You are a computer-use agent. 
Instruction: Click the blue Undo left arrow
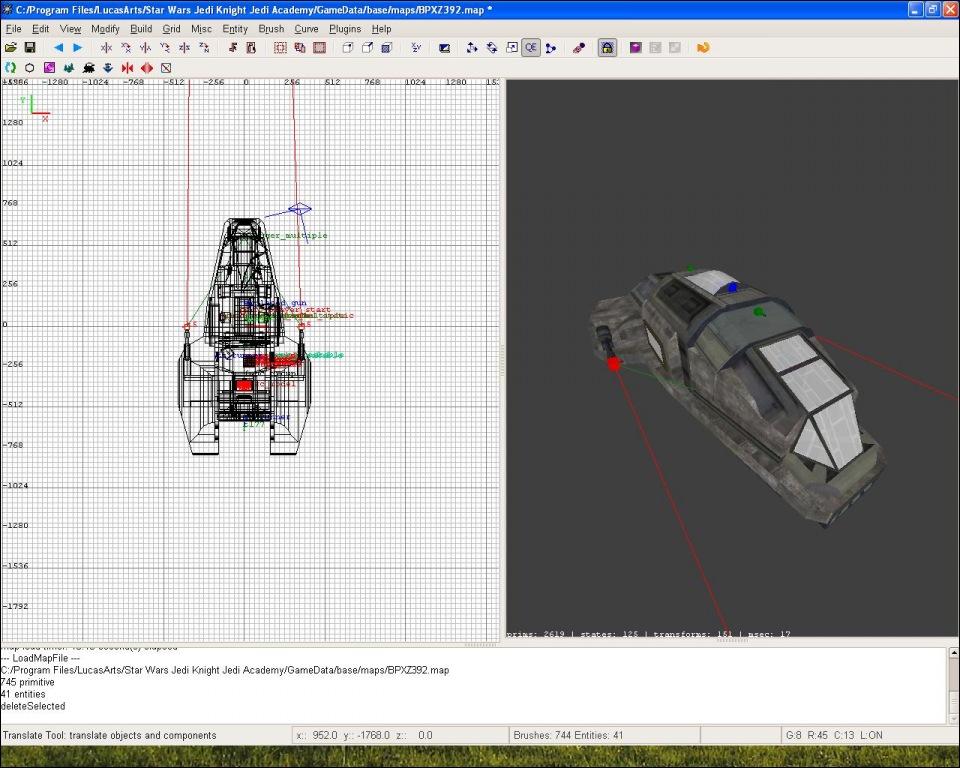[x=58, y=47]
